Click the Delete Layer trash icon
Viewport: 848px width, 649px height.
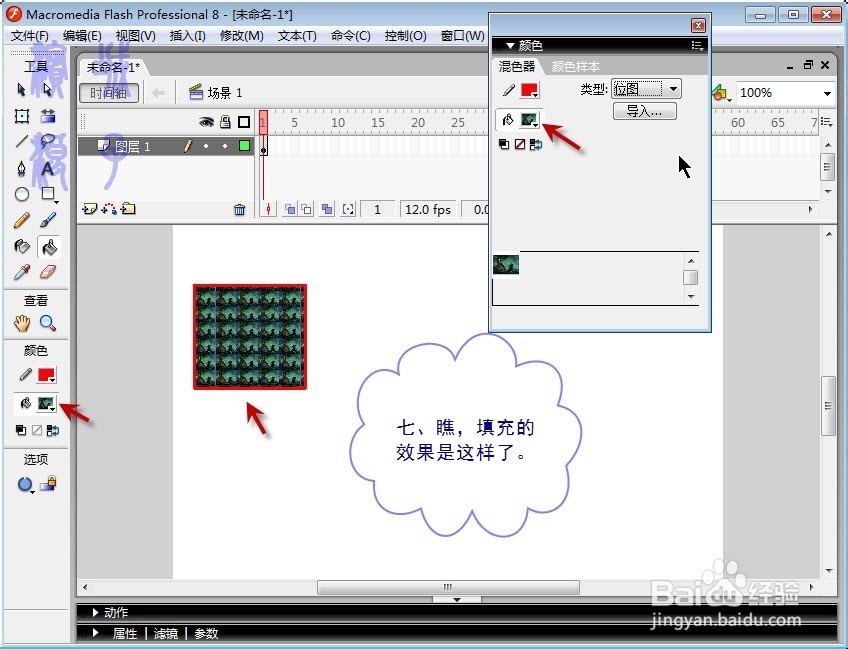click(239, 209)
